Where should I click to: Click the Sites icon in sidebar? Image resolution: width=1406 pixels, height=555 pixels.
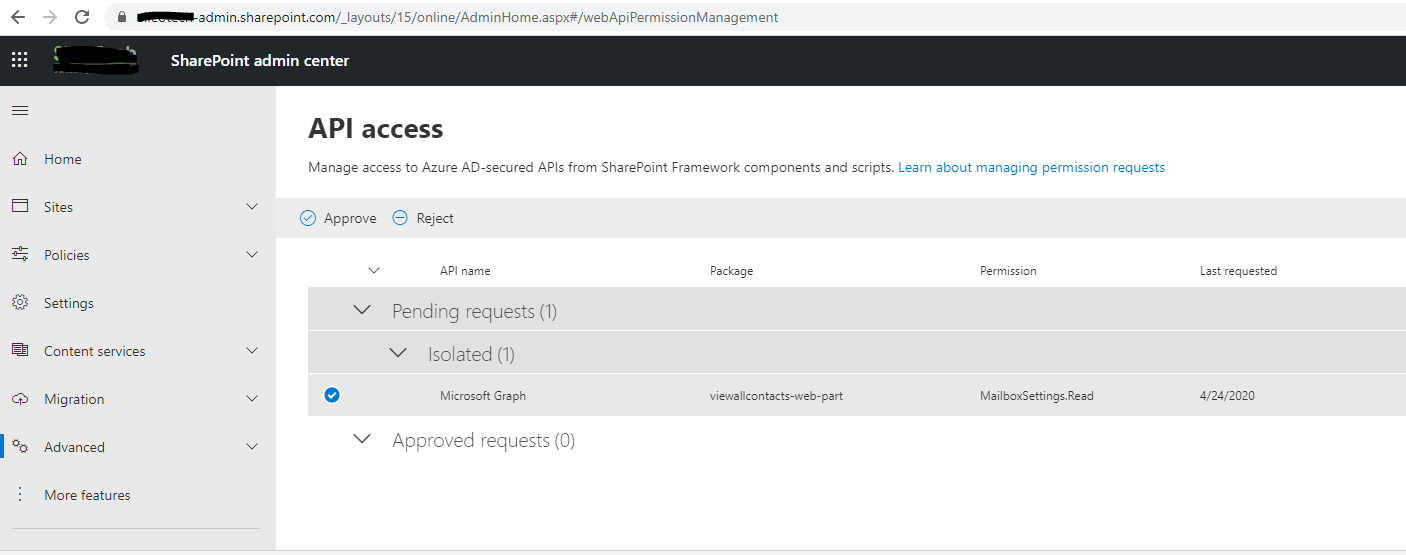coord(20,206)
